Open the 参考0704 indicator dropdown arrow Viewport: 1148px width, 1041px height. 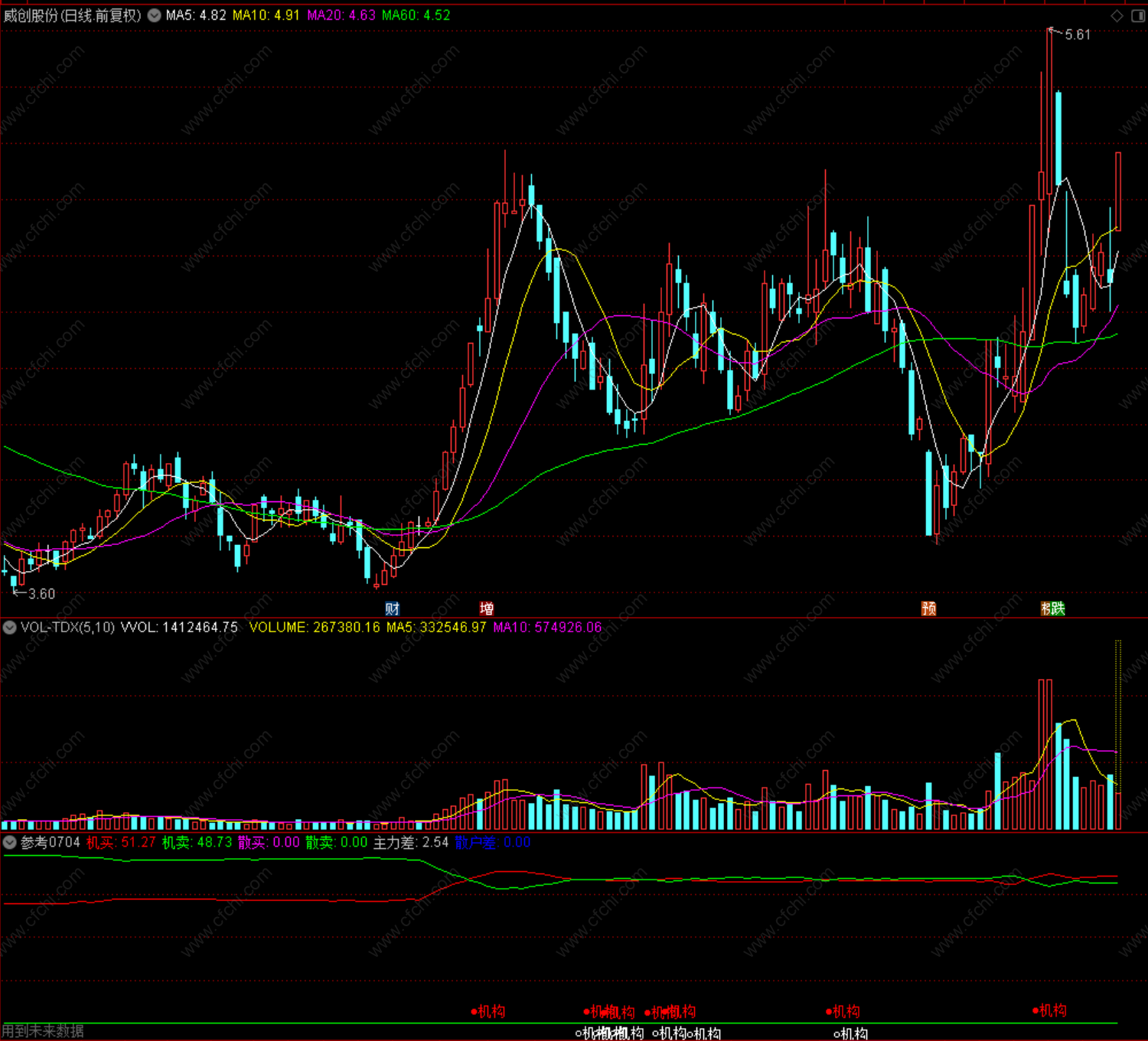10,843
